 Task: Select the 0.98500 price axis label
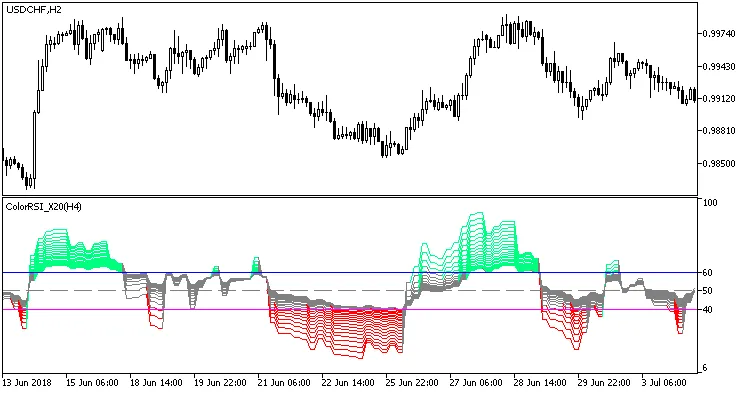click(719, 164)
